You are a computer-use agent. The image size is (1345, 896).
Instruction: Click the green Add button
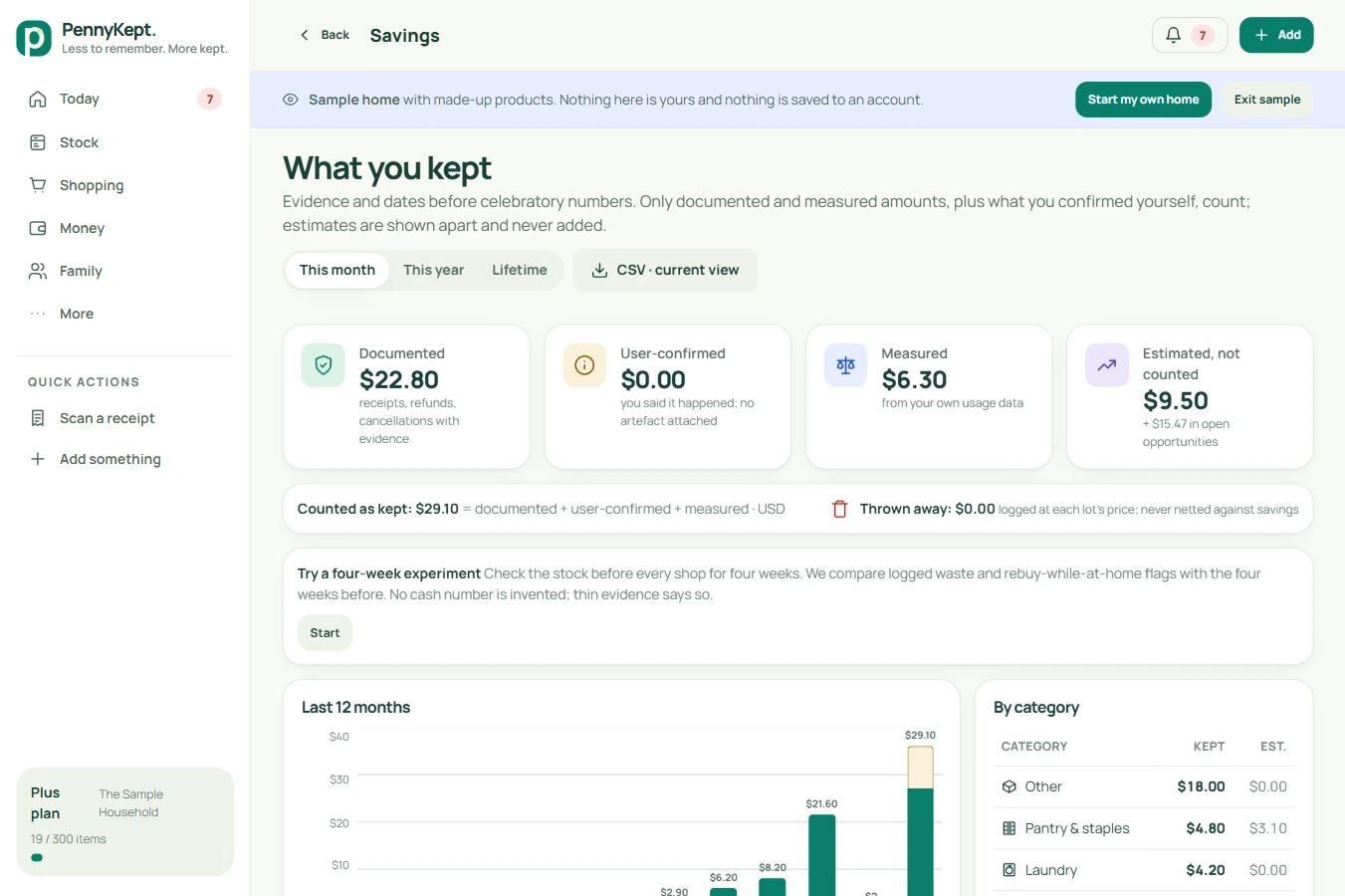pyautogui.click(x=1276, y=35)
